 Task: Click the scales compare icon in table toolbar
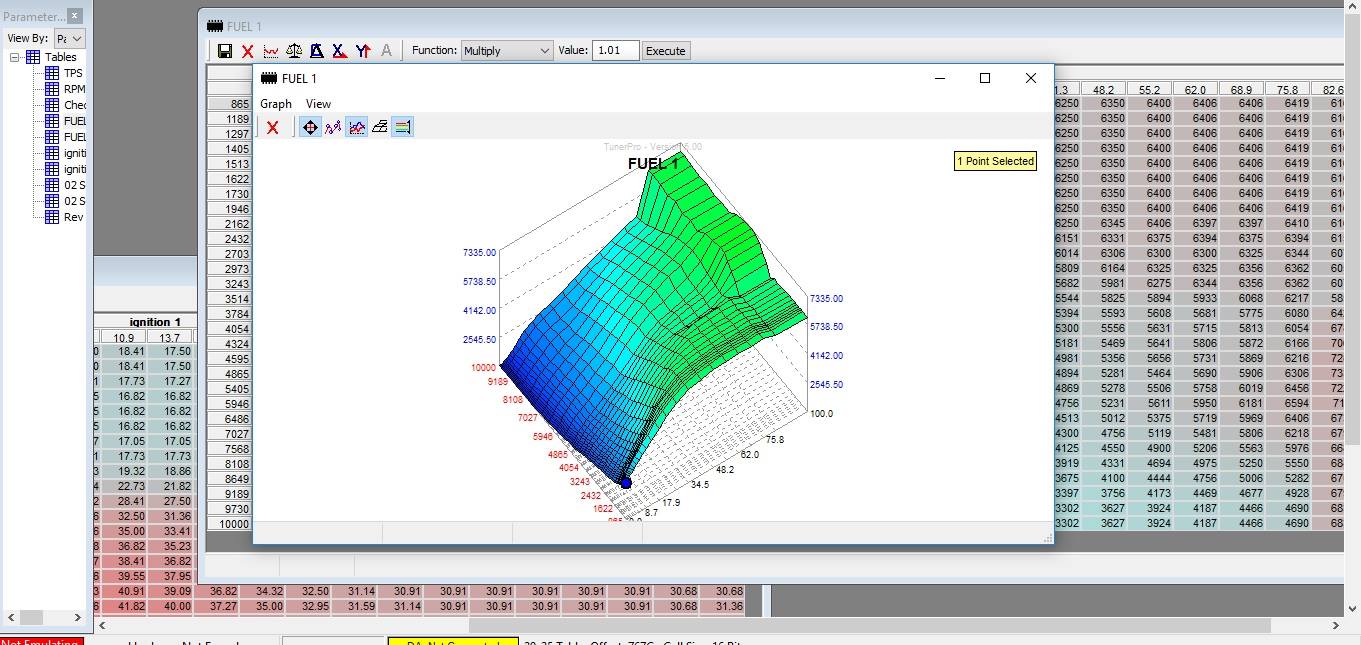click(x=294, y=51)
